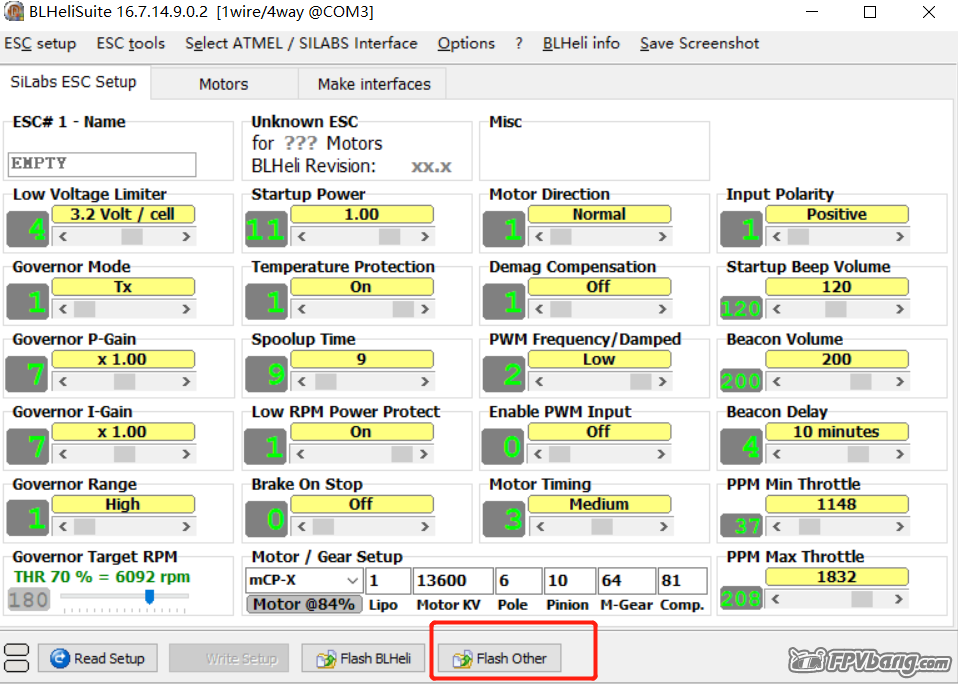Click the Lipo cell count field
The width and height of the screenshot is (958, 684).
coord(387,580)
